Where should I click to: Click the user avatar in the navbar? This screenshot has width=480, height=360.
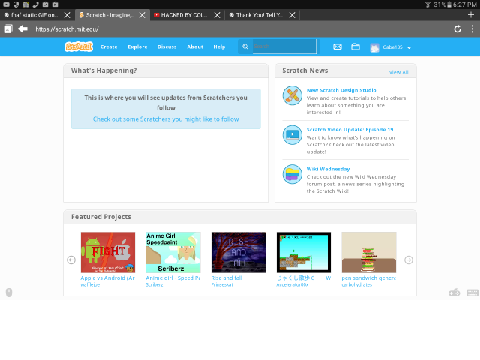pyautogui.click(x=375, y=48)
